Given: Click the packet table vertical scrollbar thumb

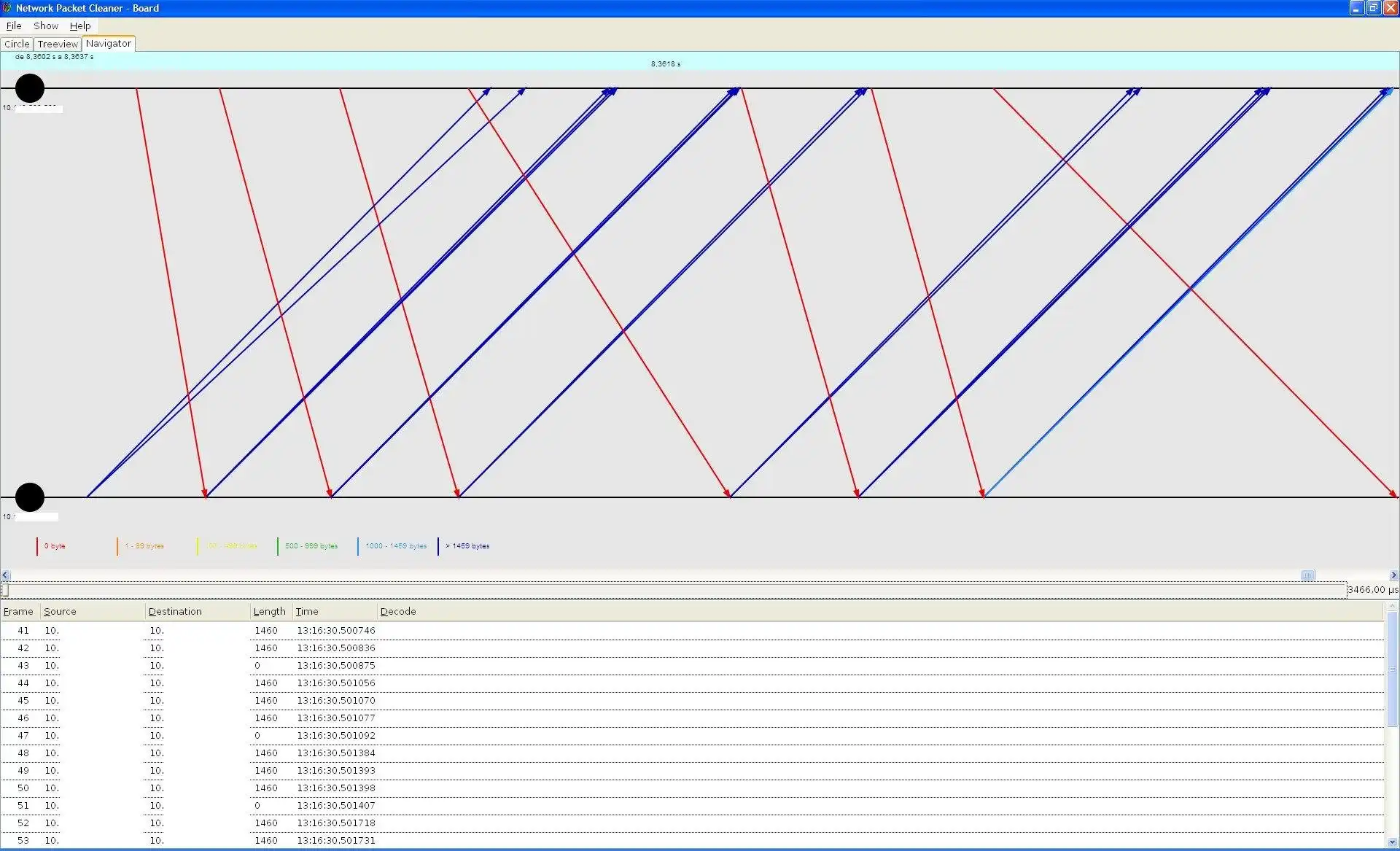Looking at the screenshot, I should click(1392, 669).
